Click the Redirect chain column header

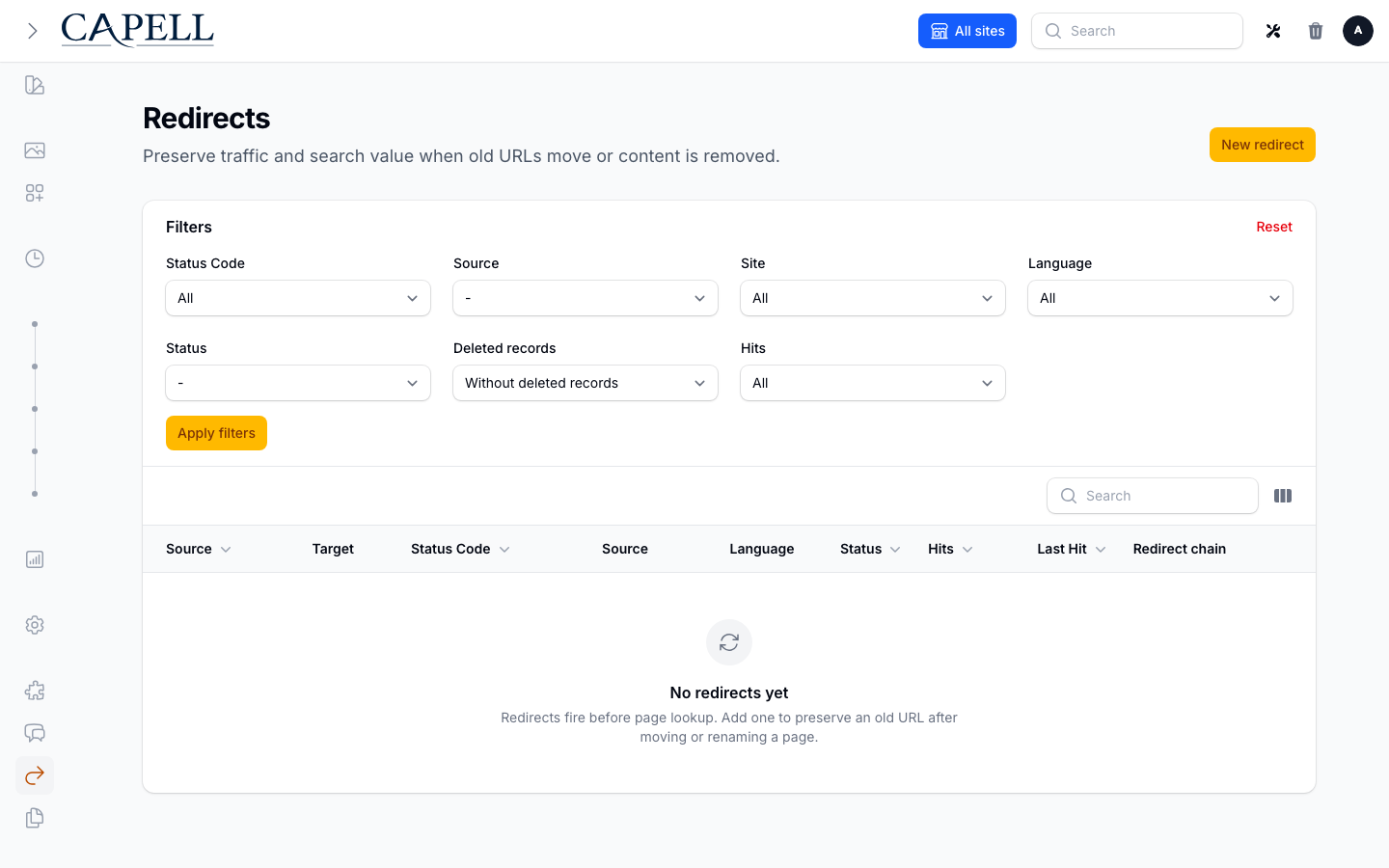point(1180,549)
